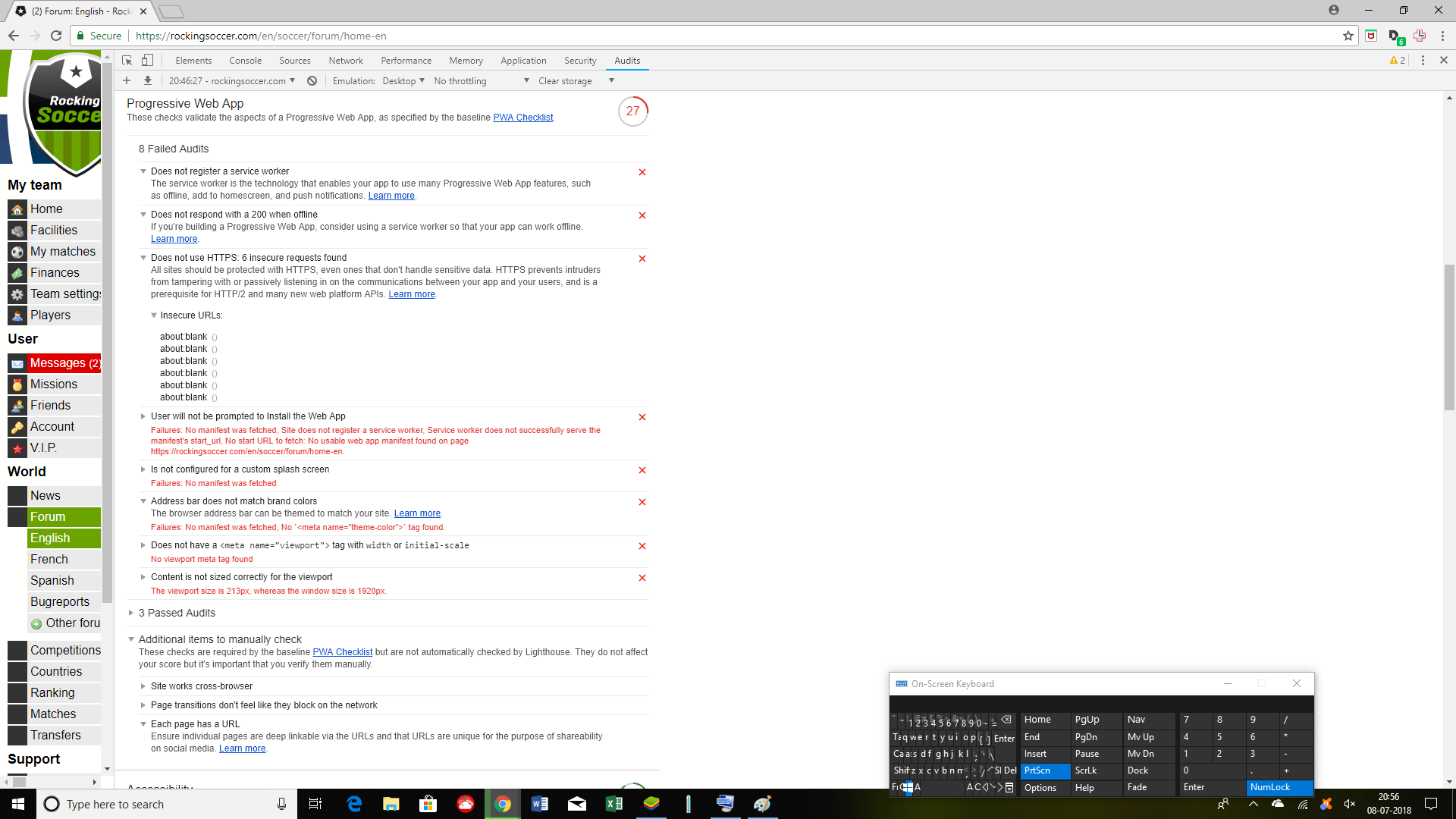
Task: Click the Chrome profile avatar icon
Action: tap(1334, 10)
